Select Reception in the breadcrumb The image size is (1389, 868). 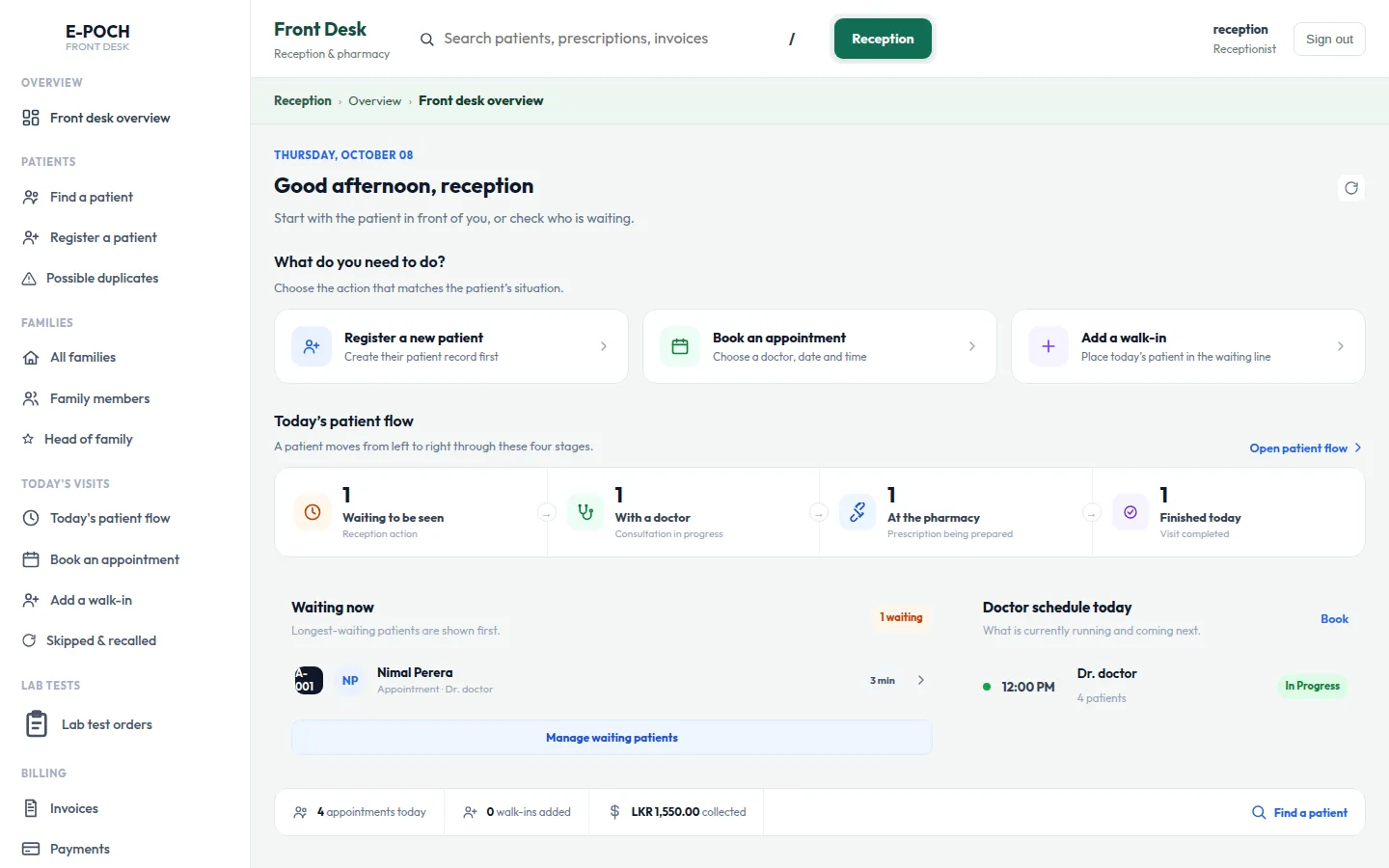coord(303,100)
